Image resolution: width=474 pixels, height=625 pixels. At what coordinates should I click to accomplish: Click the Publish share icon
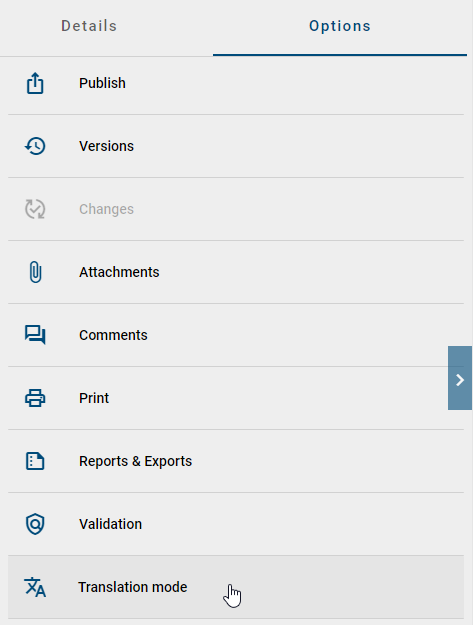pyautogui.click(x=35, y=83)
